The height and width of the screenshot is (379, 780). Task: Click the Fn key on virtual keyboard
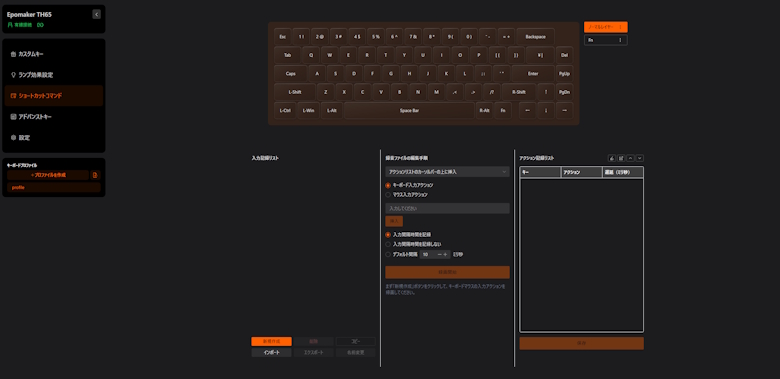point(503,110)
